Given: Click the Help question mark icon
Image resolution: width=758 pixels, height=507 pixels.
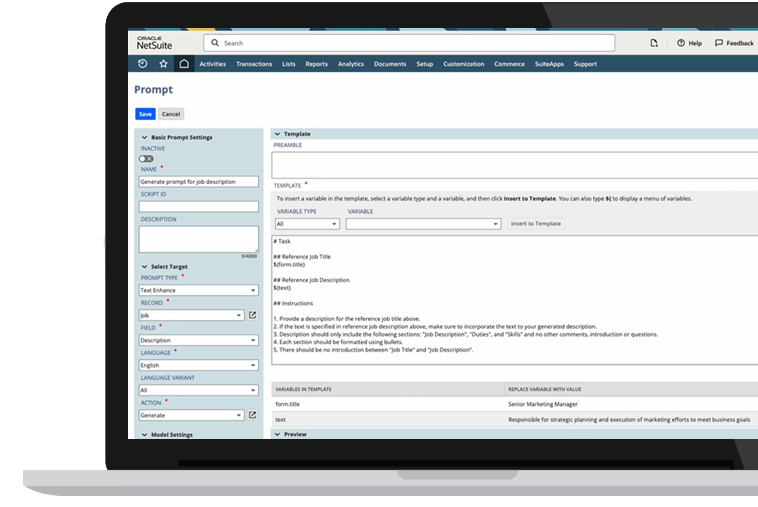Looking at the screenshot, I should [x=681, y=43].
